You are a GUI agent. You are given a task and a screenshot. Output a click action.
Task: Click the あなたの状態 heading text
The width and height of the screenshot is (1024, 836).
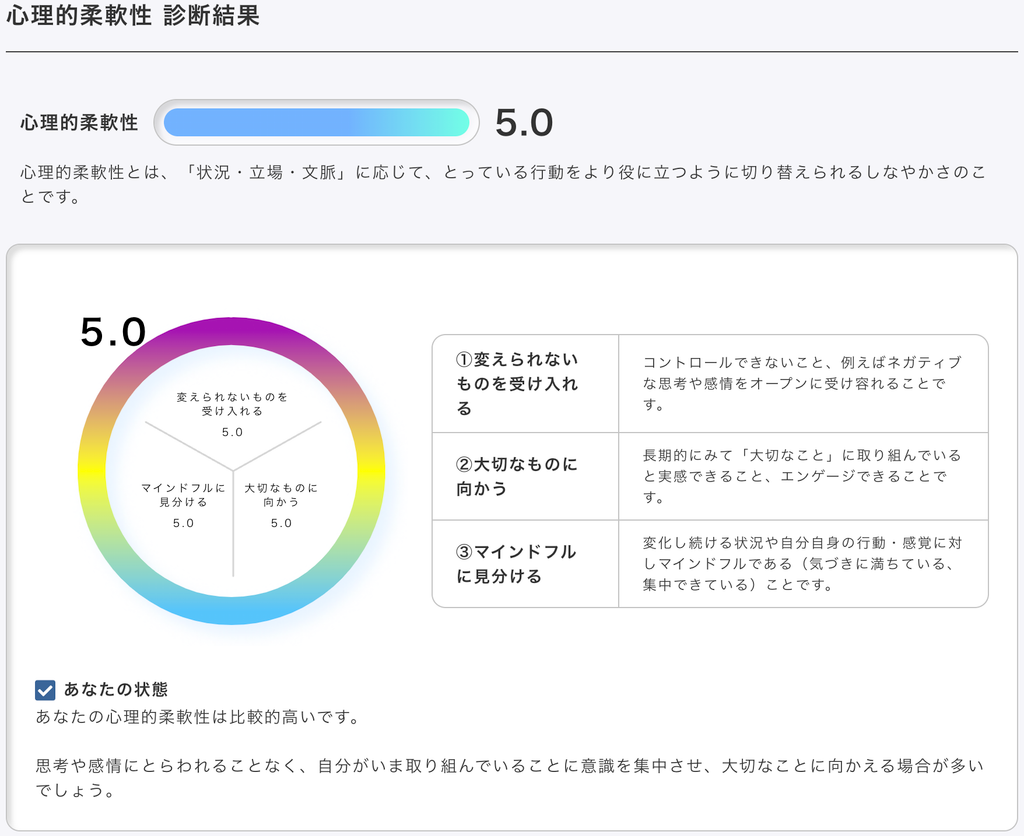(x=116, y=690)
